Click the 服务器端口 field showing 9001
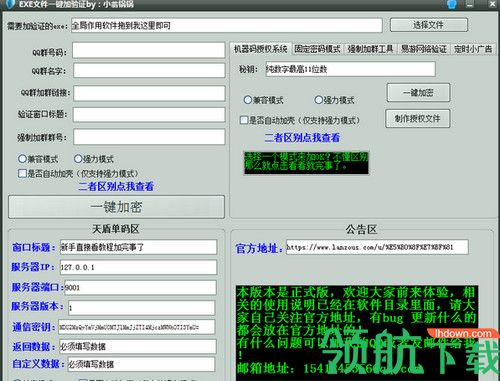The image size is (500, 381). click(x=140, y=287)
